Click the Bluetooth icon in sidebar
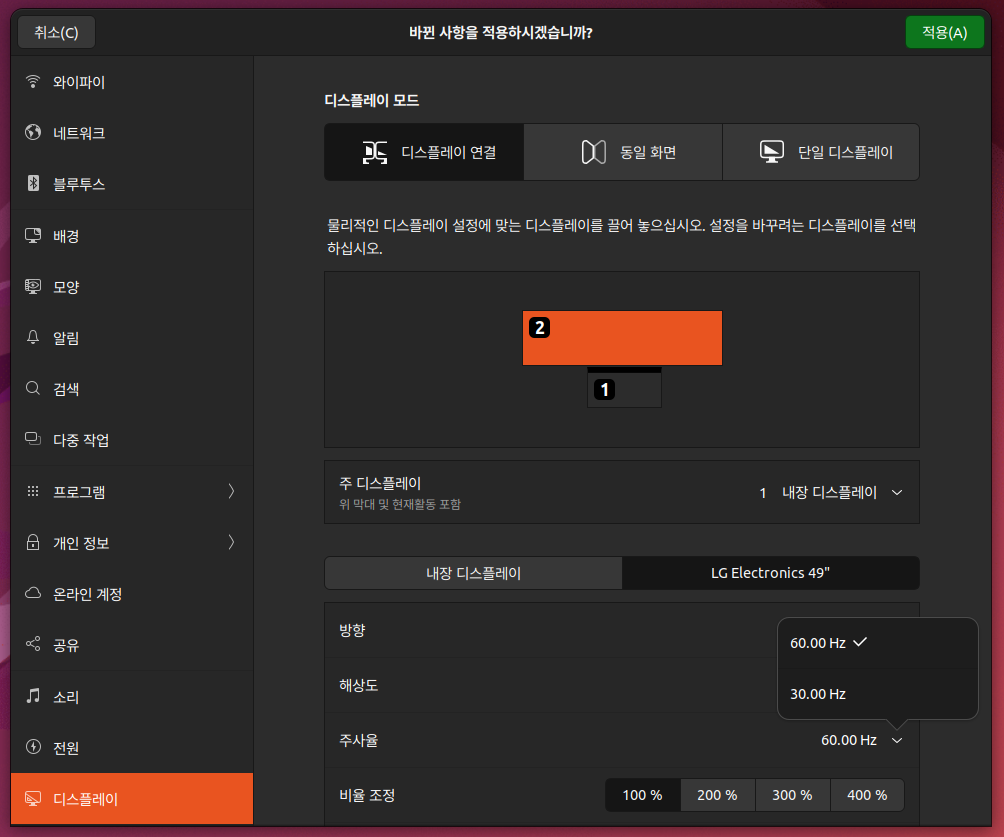 click(33, 184)
